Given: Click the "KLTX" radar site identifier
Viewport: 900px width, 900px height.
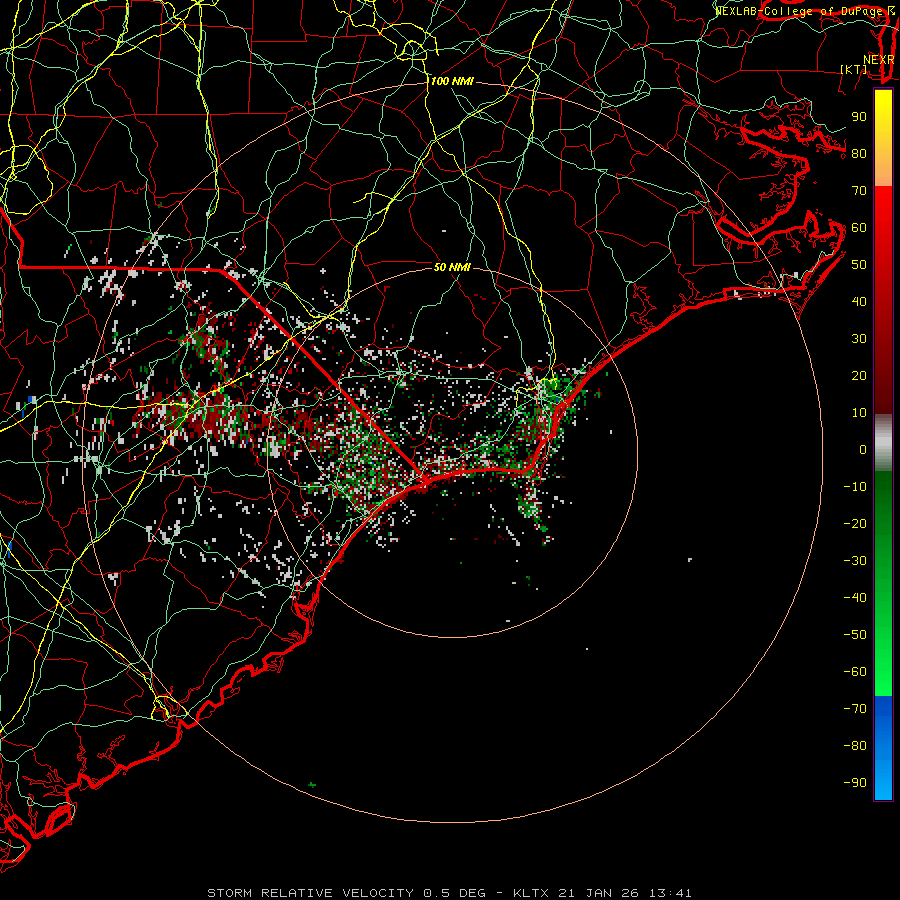Looking at the screenshot, I should tap(531, 893).
